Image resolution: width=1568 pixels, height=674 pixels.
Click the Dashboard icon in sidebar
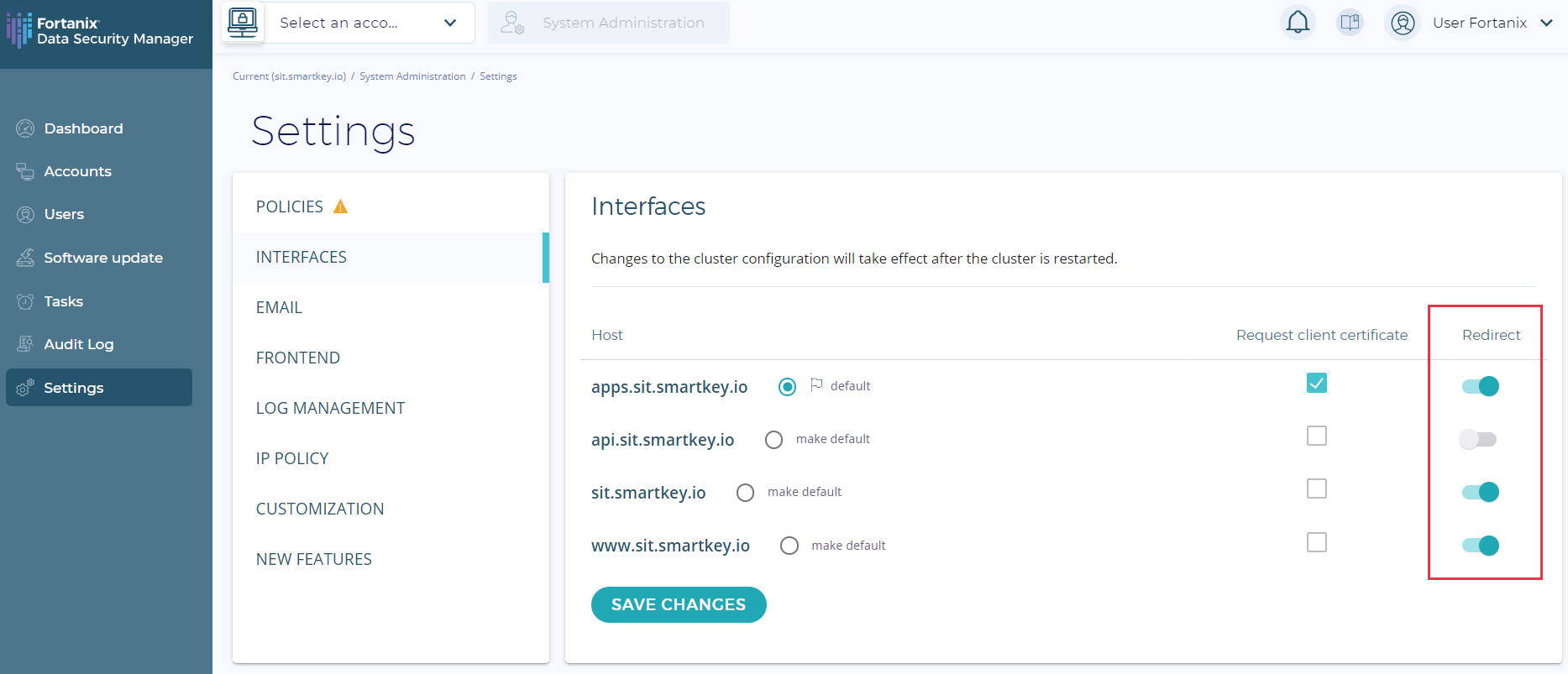point(25,128)
